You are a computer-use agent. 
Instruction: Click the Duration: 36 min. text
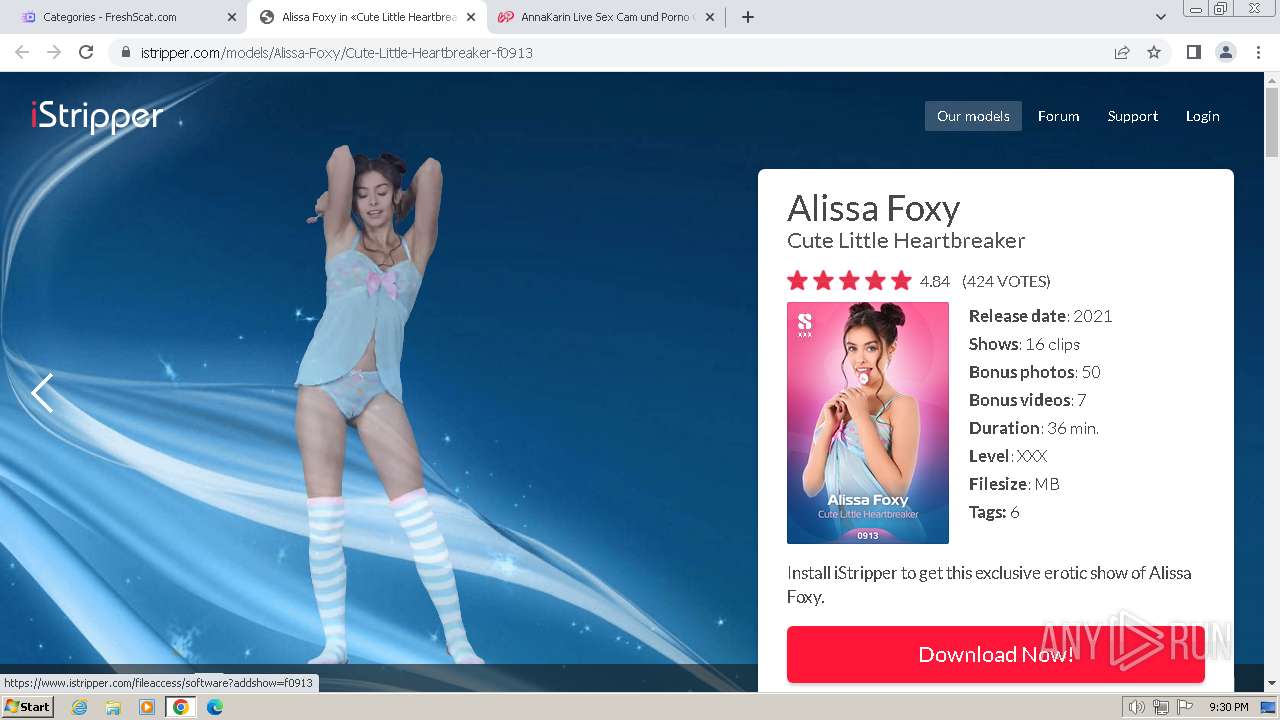[1033, 428]
